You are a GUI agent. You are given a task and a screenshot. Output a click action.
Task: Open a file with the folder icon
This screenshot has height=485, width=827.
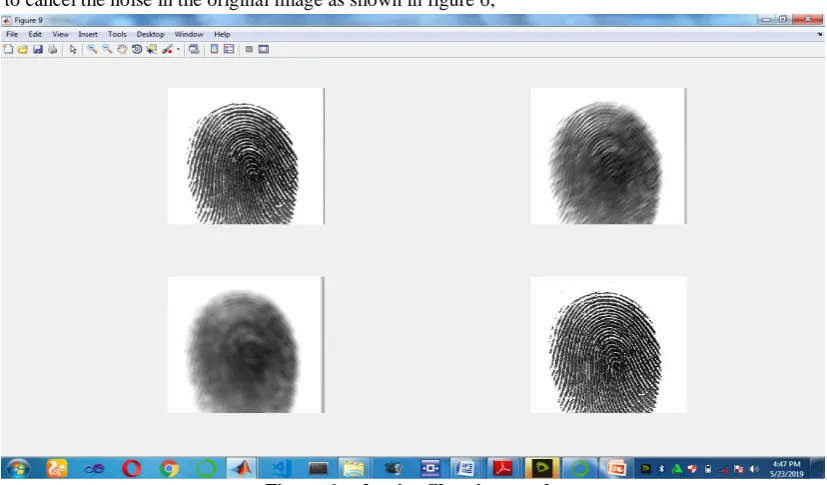[x=23, y=49]
